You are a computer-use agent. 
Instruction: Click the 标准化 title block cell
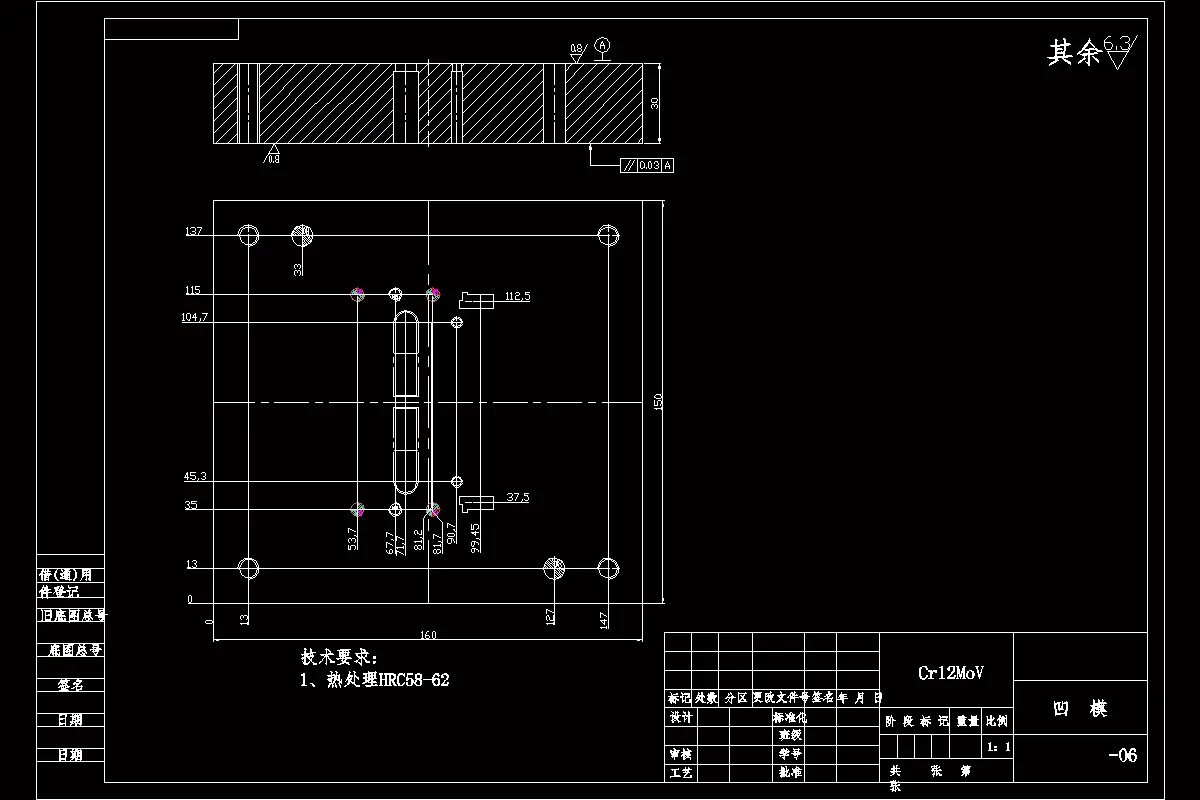point(790,717)
